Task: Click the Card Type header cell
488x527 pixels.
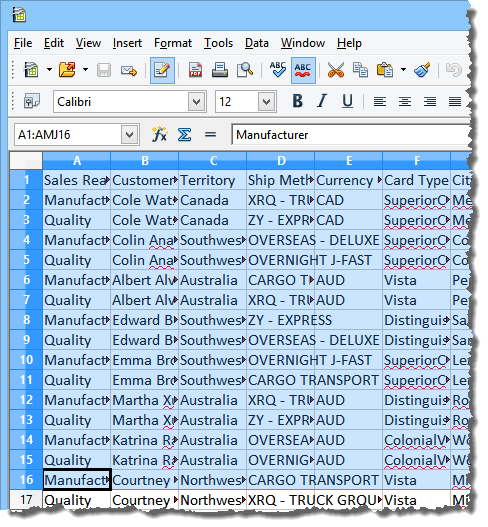Action: coord(416,180)
